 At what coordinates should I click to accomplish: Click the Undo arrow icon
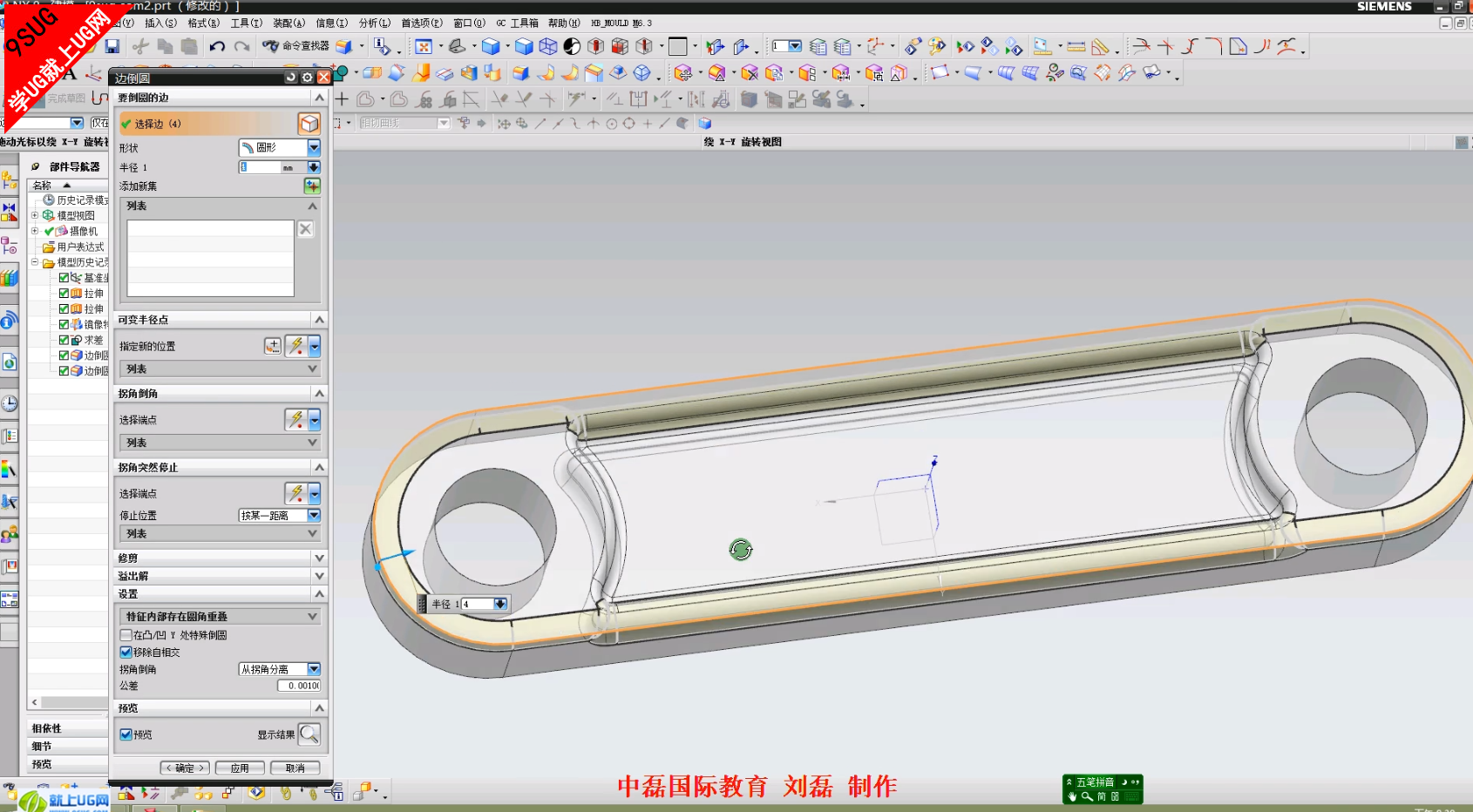tap(217, 46)
